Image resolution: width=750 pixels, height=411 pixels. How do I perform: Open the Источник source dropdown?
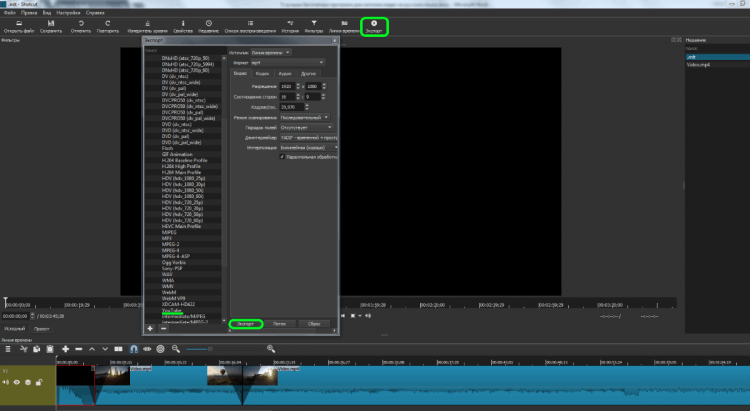[x=271, y=53]
